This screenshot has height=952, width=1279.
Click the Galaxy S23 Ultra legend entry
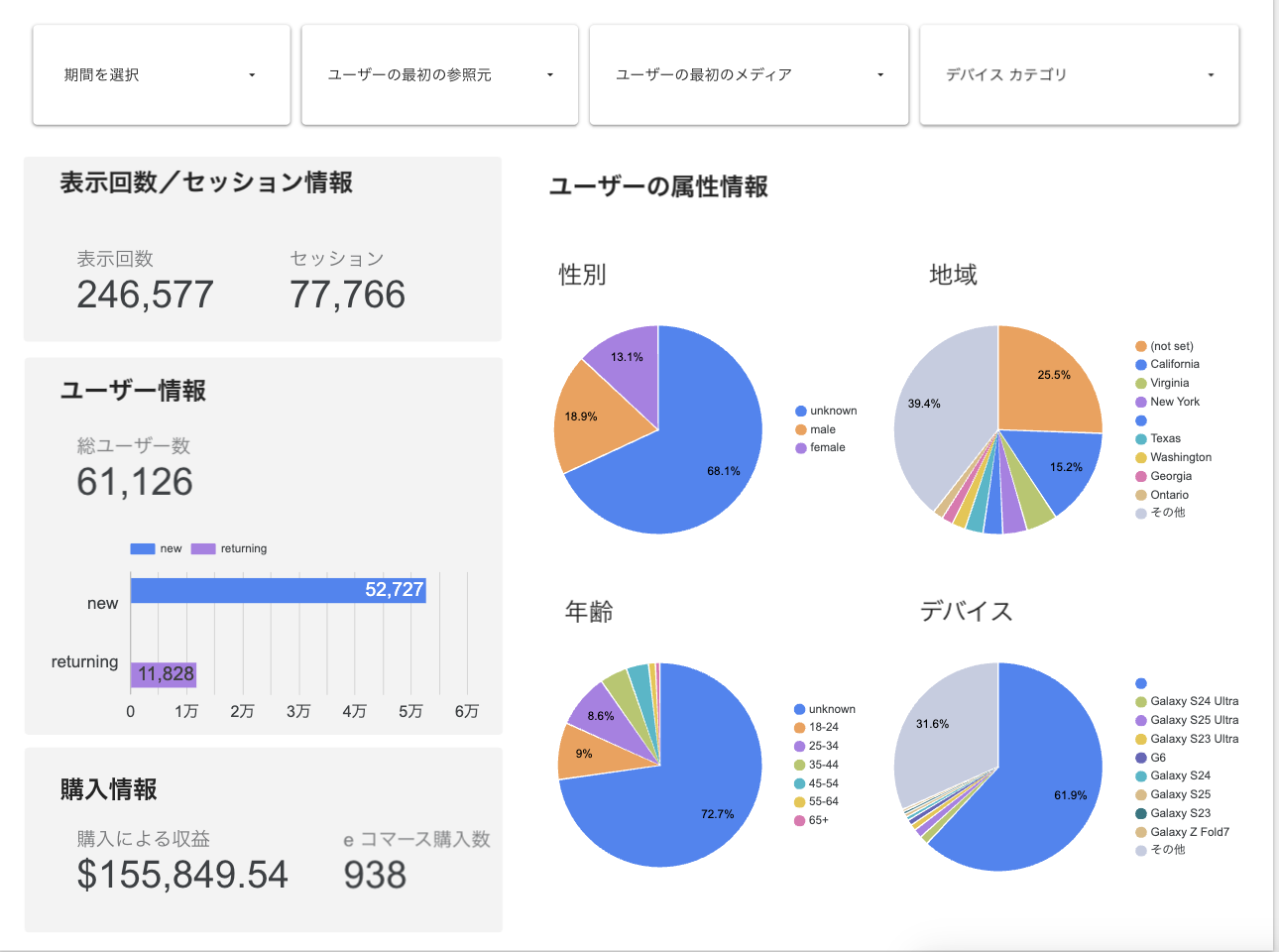[1187, 739]
